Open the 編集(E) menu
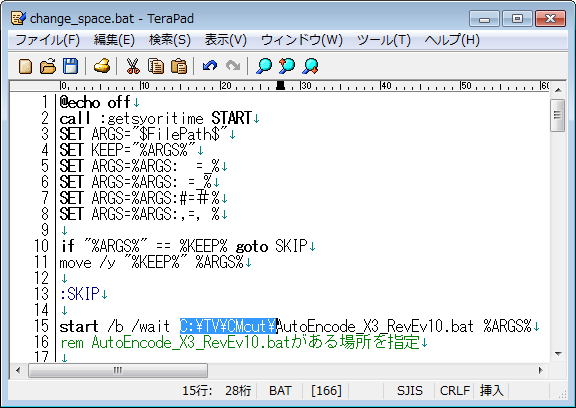 114,40
